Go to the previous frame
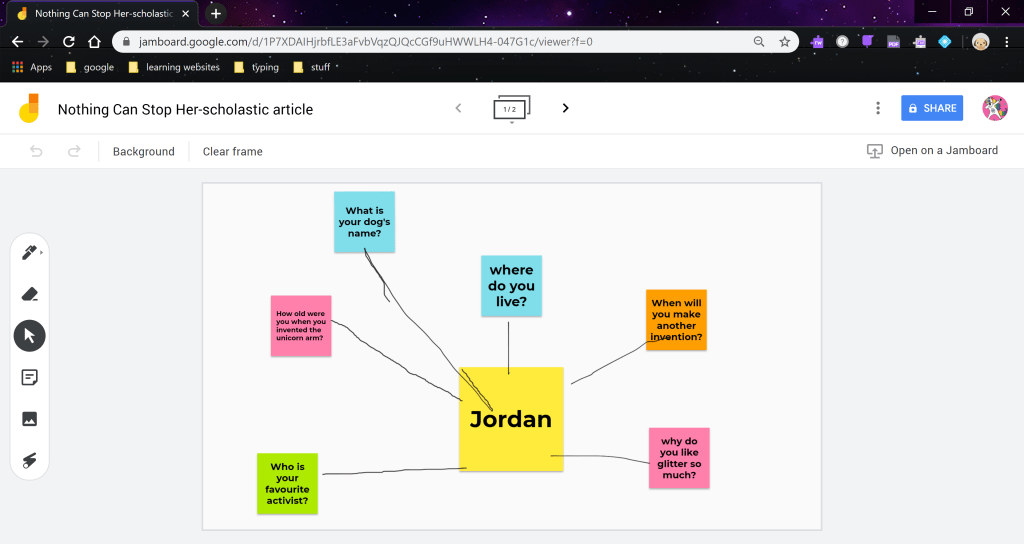 (458, 108)
